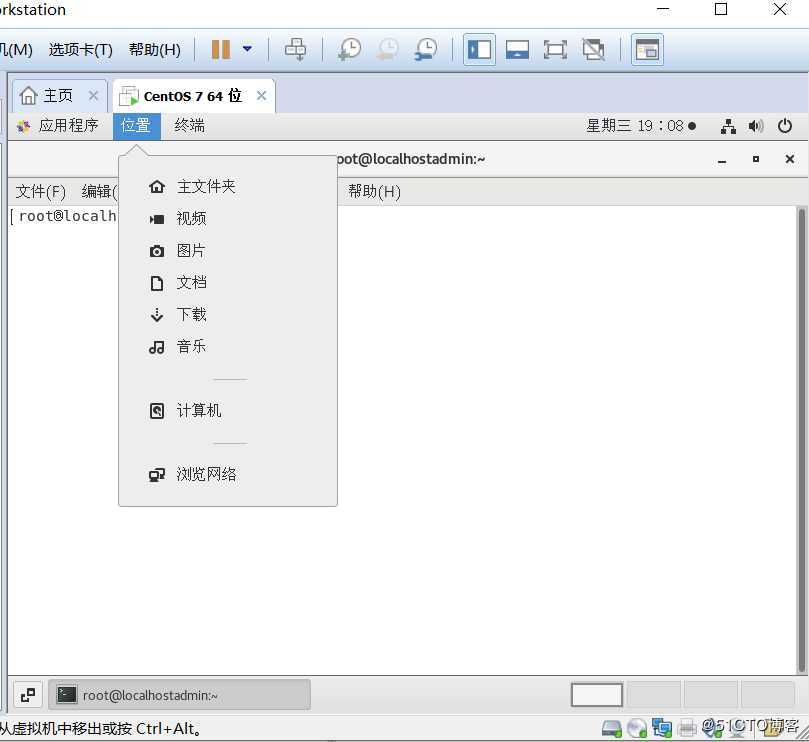809x742 pixels.
Task: Pause the virtual machine
Action: [x=221, y=50]
